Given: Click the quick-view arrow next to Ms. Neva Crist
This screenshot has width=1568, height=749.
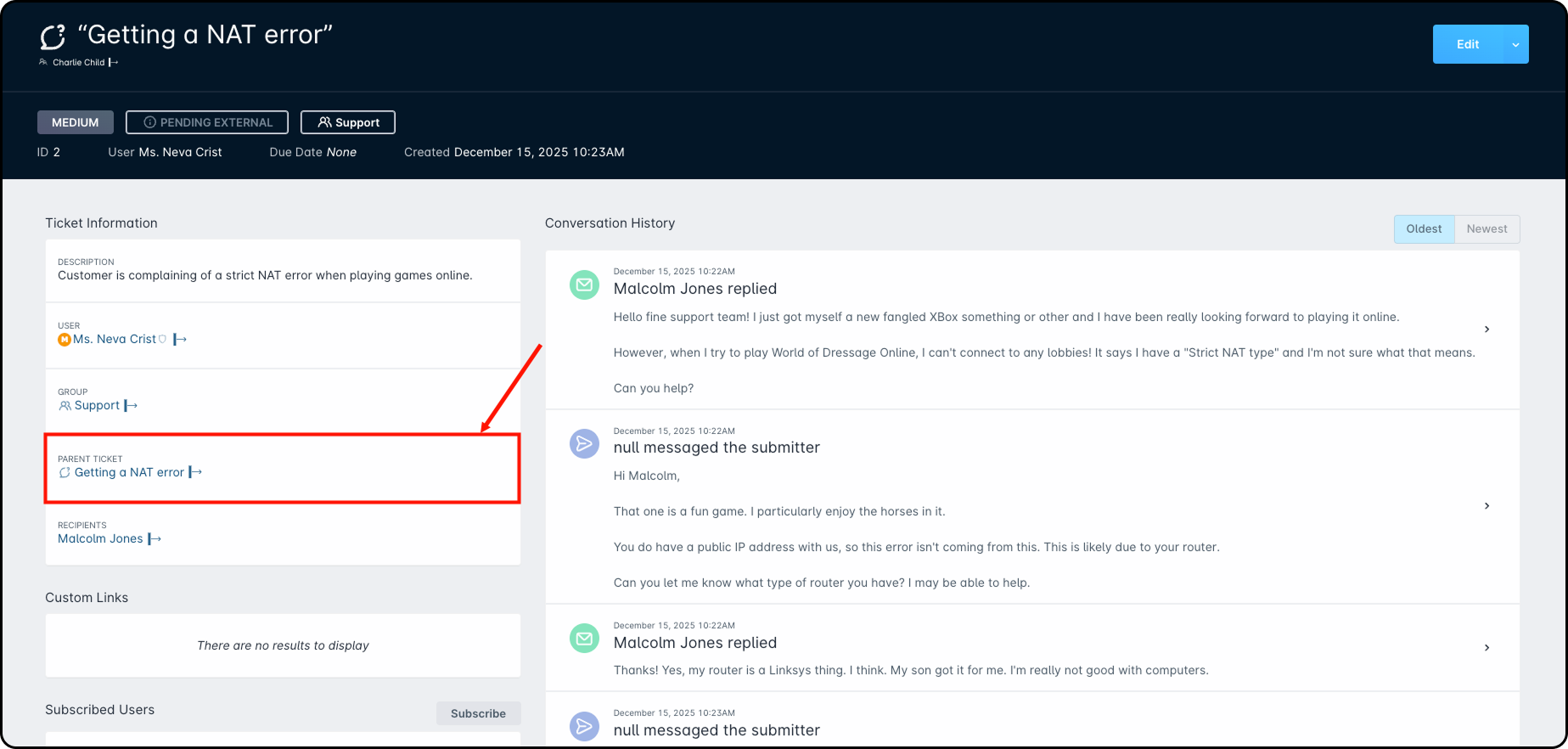Looking at the screenshot, I should (x=180, y=340).
